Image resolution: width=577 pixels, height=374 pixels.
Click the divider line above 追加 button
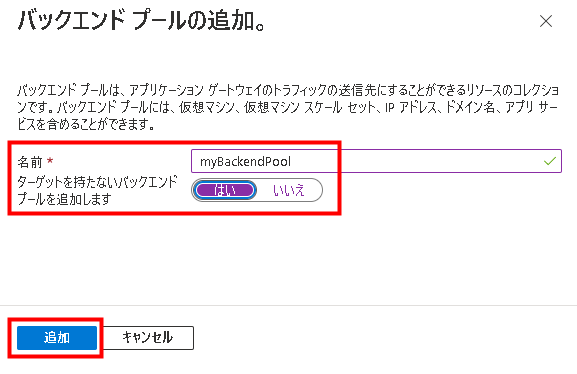point(288,305)
